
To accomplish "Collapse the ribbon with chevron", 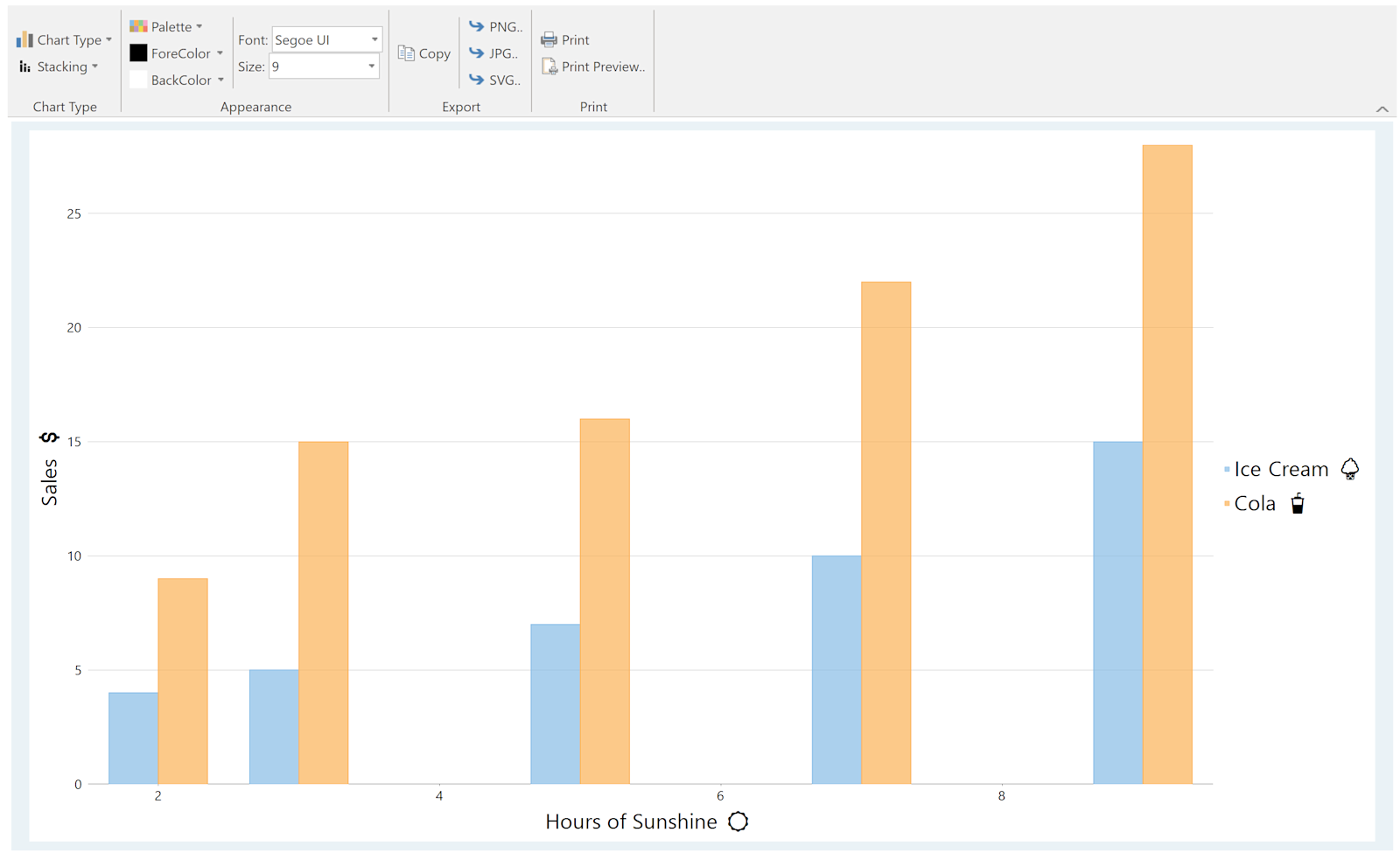I will click(1382, 109).
